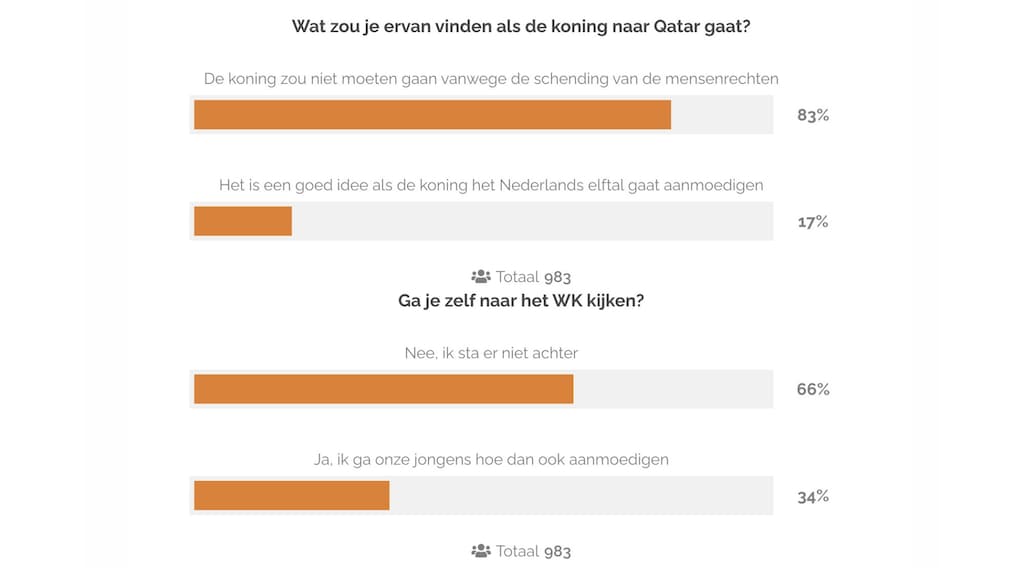
Task: Click 'Totaal 983' under the WK poll
Action: click(x=533, y=551)
